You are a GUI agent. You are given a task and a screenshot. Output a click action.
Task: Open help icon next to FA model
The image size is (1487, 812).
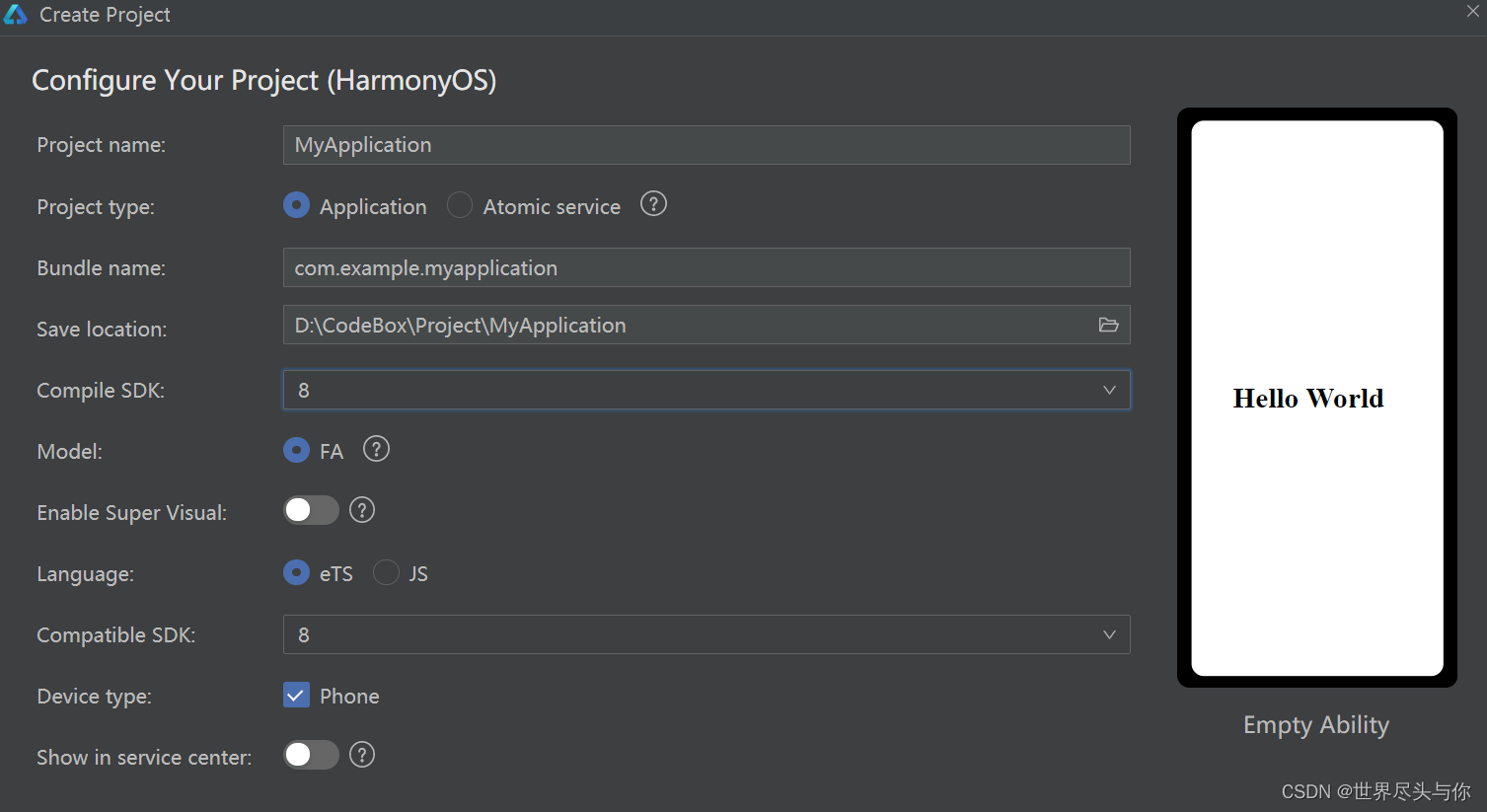click(376, 449)
